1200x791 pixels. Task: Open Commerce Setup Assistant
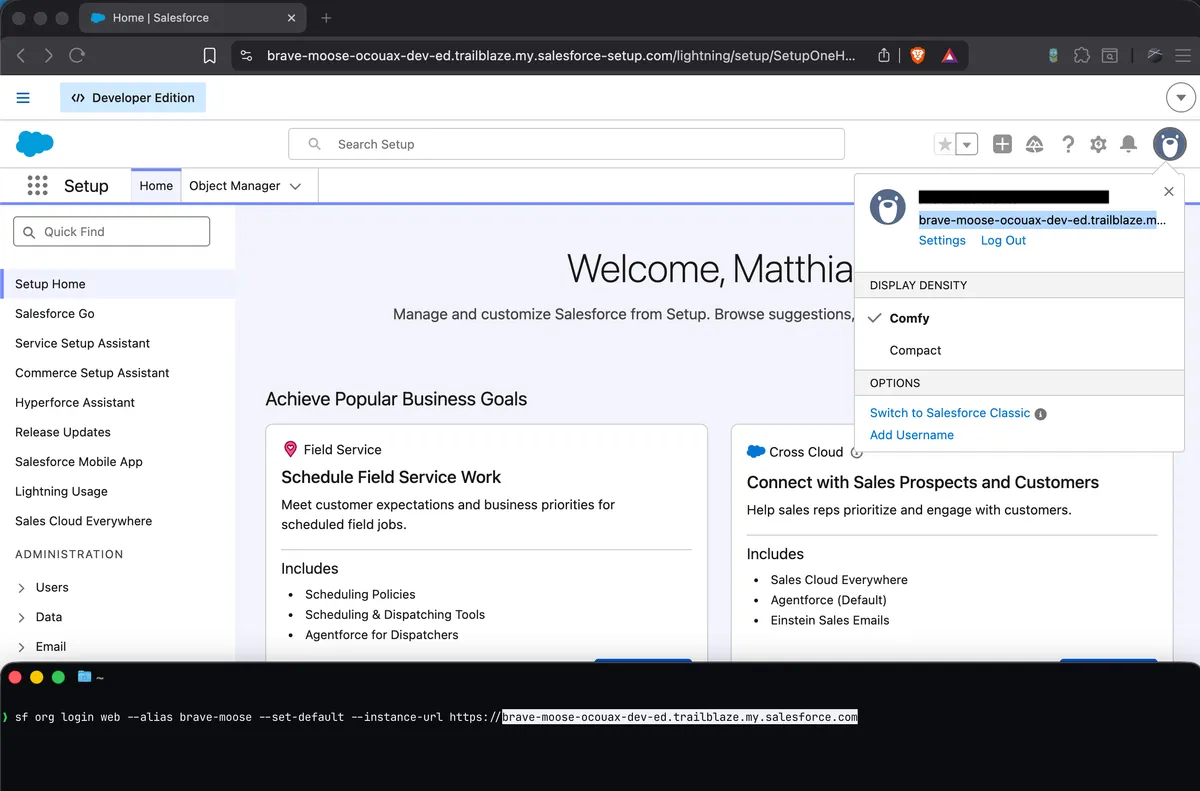pyautogui.click(x=92, y=373)
